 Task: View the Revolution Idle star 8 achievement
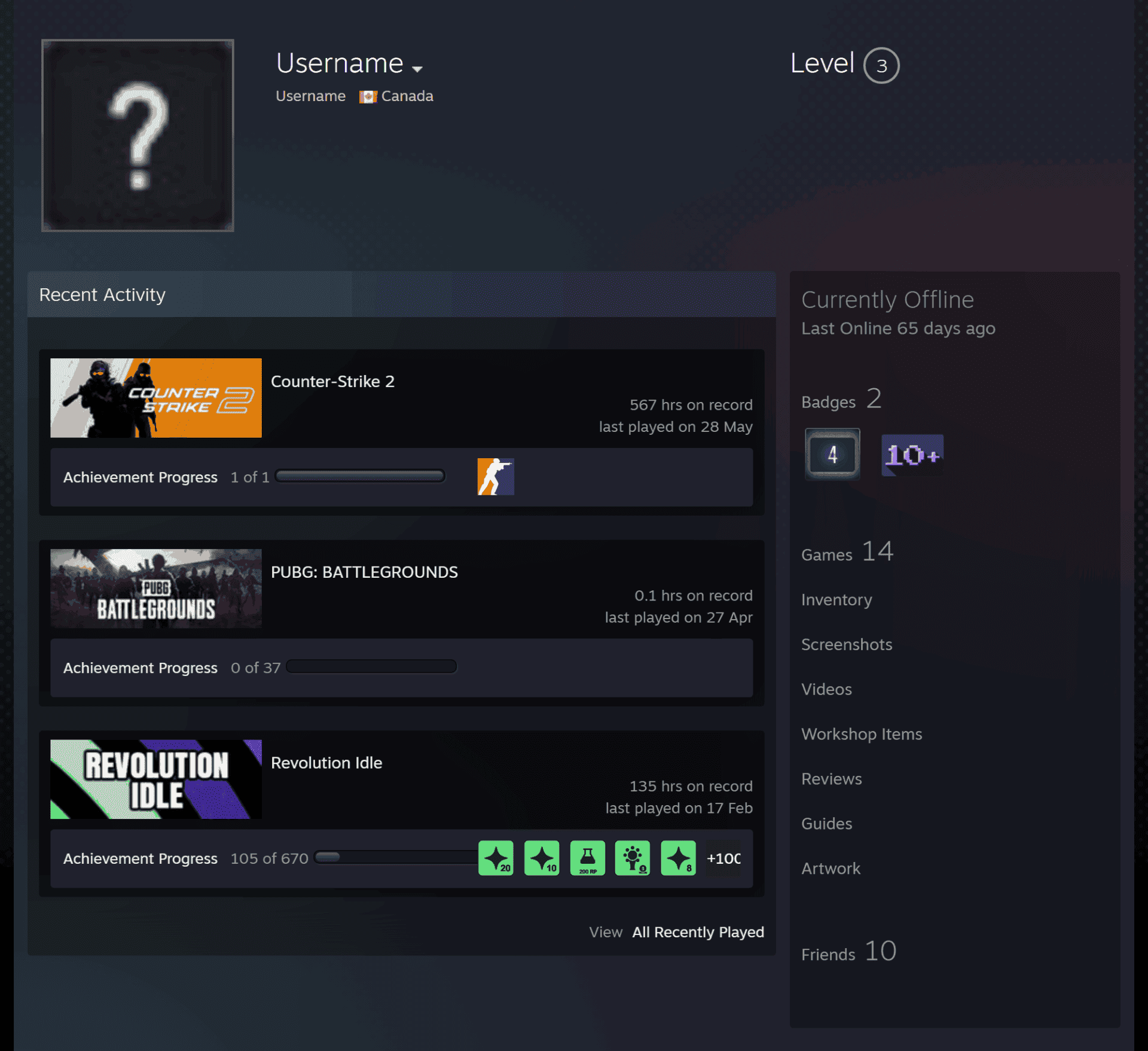click(679, 858)
